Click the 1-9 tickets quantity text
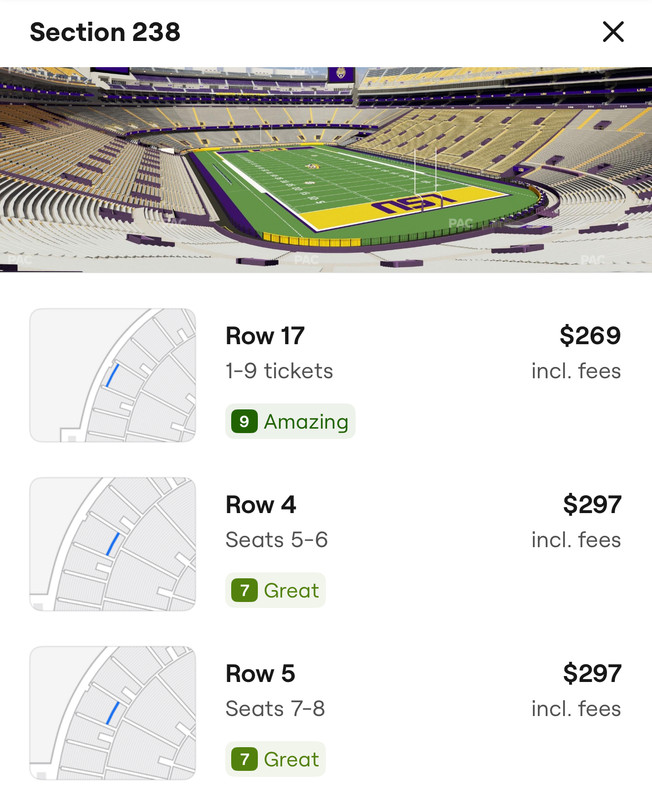652x800 pixels. coord(279,371)
